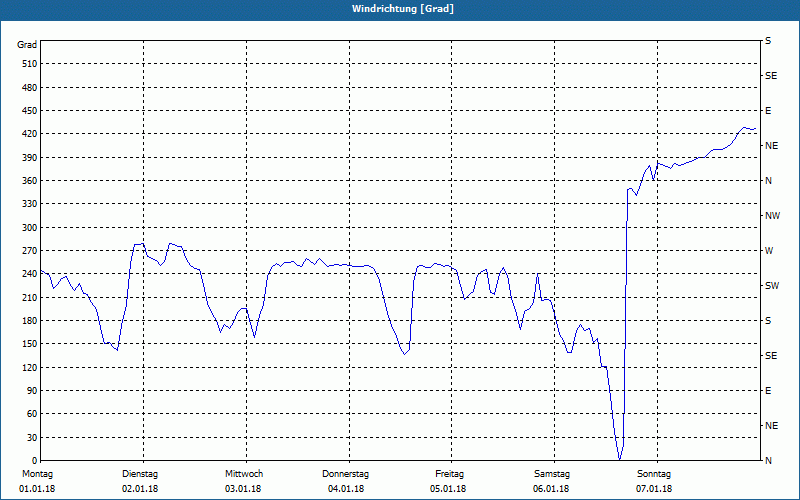Click the 'Mittwoch' day label
800x500 pixels.
pyautogui.click(x=244, y=474)
